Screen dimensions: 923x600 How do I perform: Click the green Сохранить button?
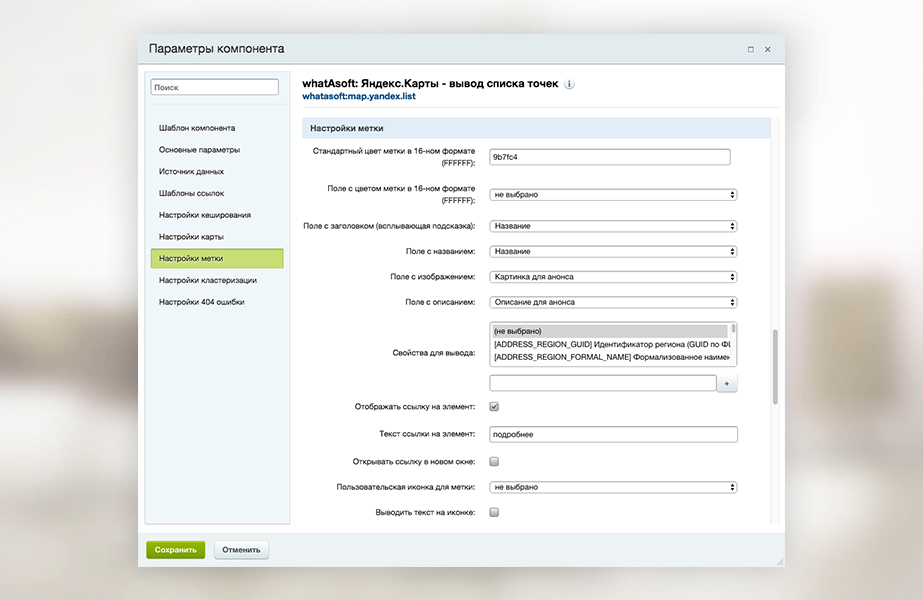(x=175, y=550)
